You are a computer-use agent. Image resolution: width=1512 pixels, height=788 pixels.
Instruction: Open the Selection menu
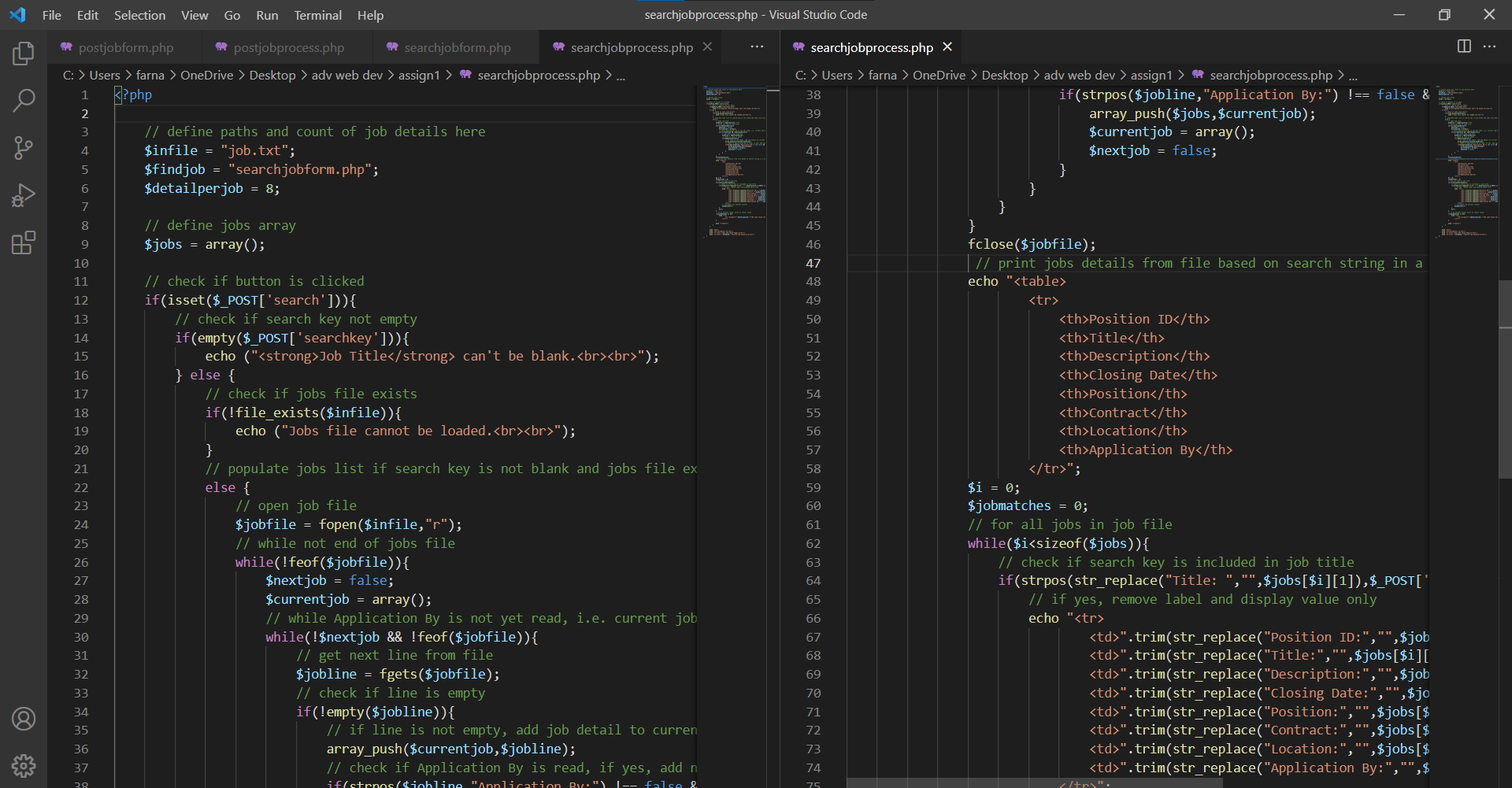139,15
